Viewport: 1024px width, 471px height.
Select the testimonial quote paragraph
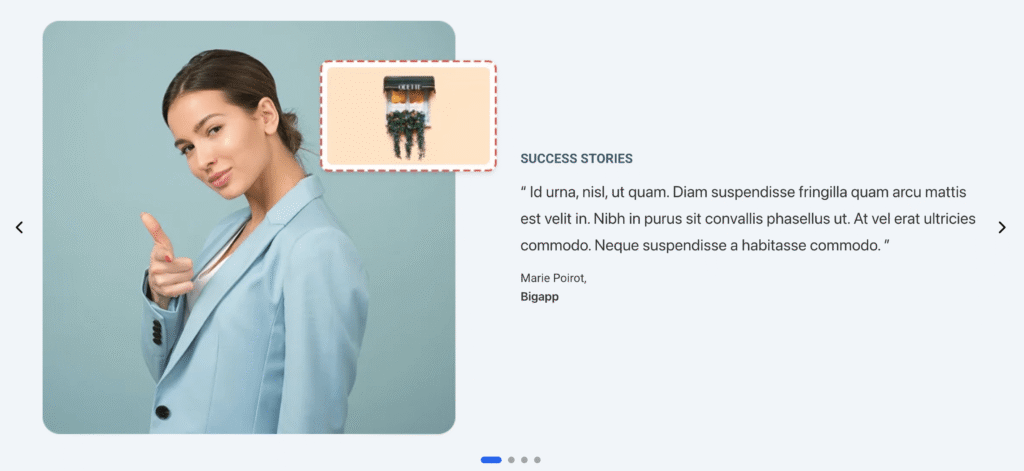point(748,219)
